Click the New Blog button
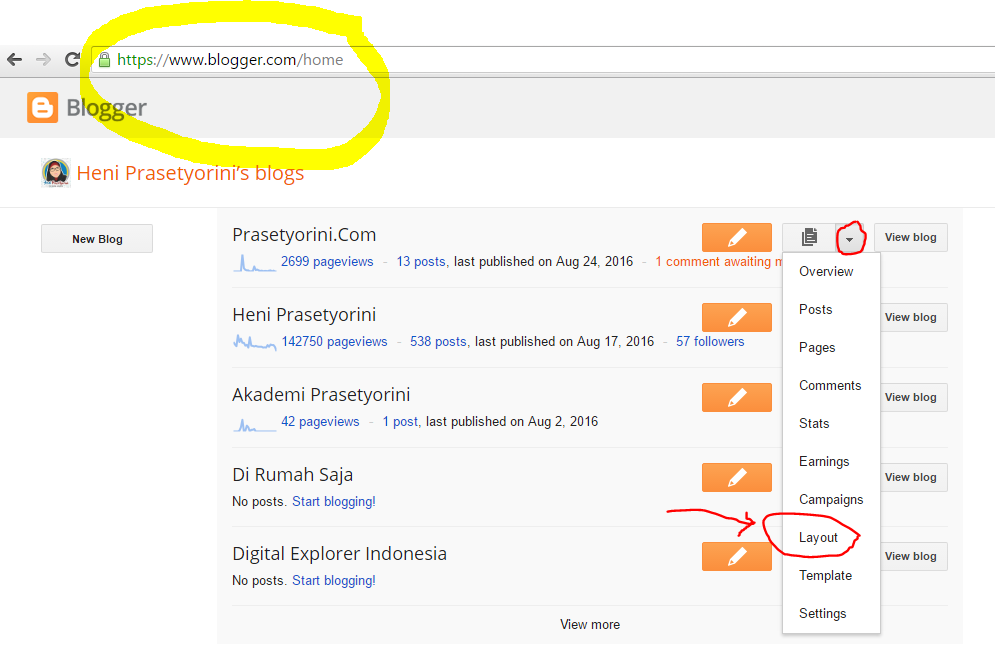This screenshot has height=659, width=995. 97,239
